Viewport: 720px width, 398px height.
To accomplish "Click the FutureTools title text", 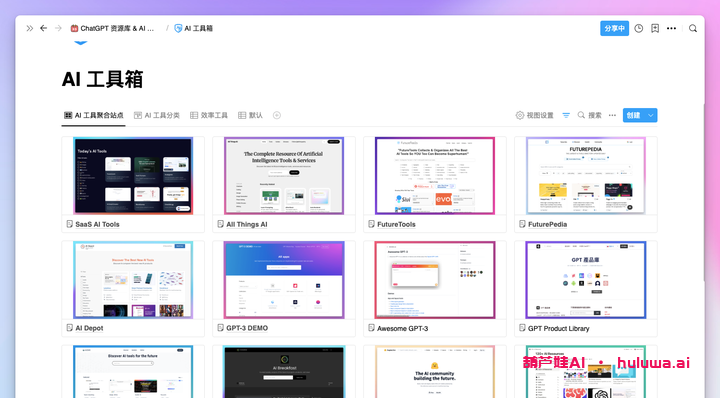I will point(396,224).
